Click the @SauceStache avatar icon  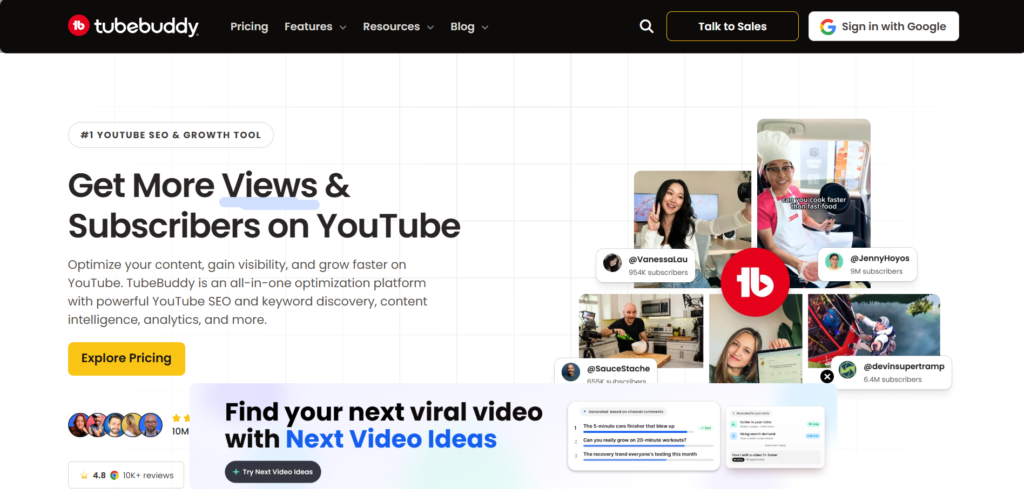point(571,372)
